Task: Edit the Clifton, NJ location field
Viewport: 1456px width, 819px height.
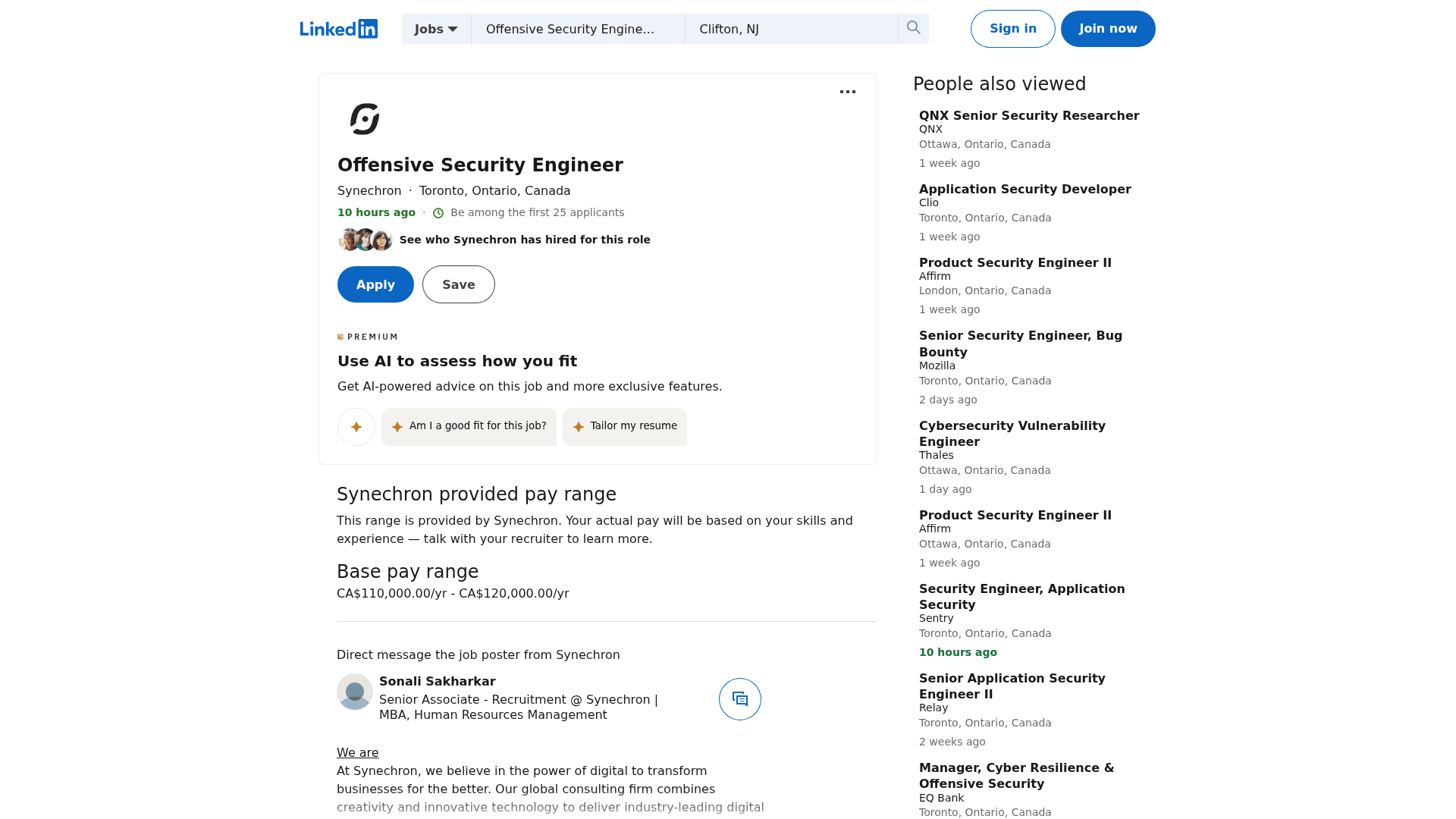Action: click(x=792, y=29)
